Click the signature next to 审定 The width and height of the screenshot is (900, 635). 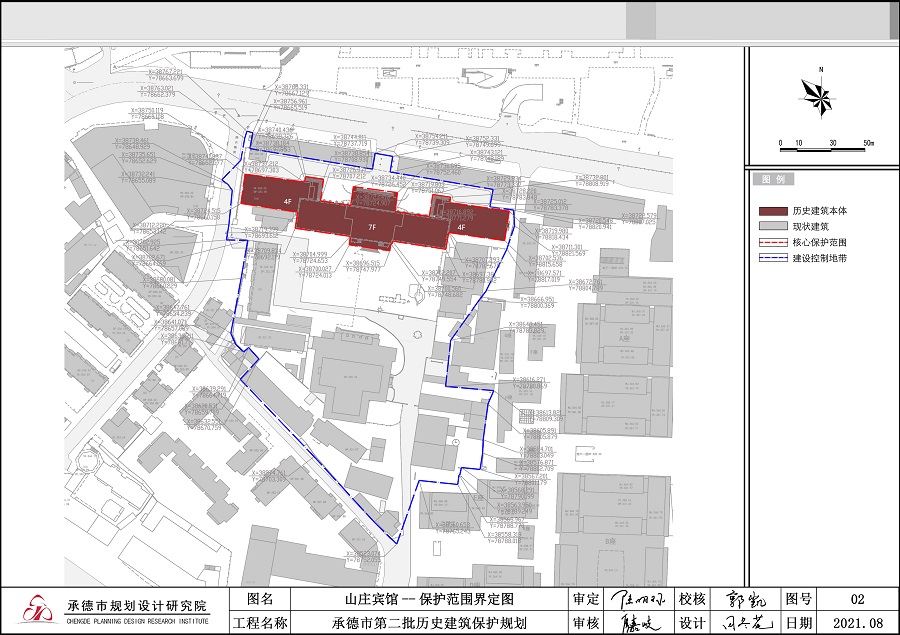(637, 599)
